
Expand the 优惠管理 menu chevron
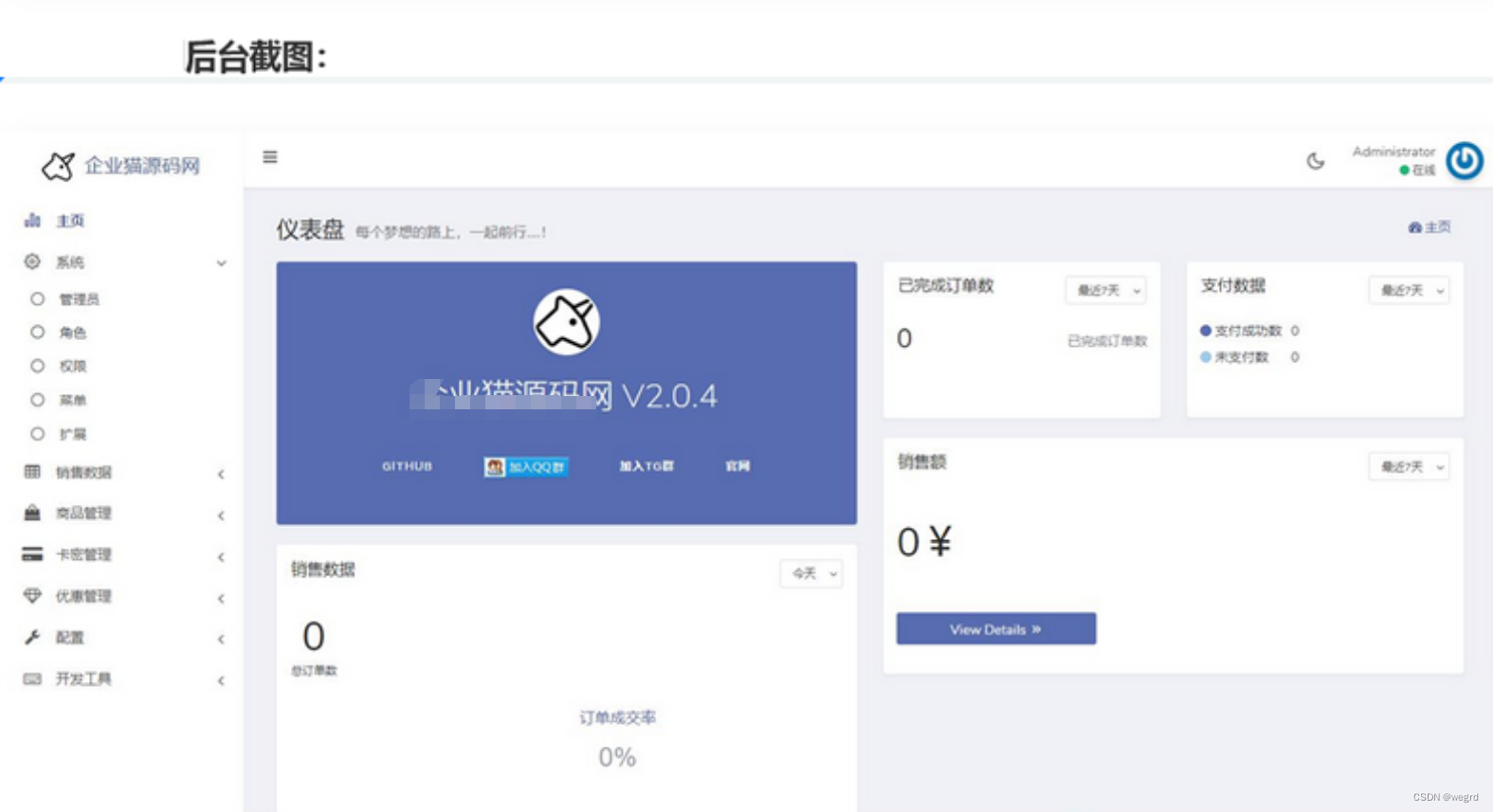coord(221,598)
